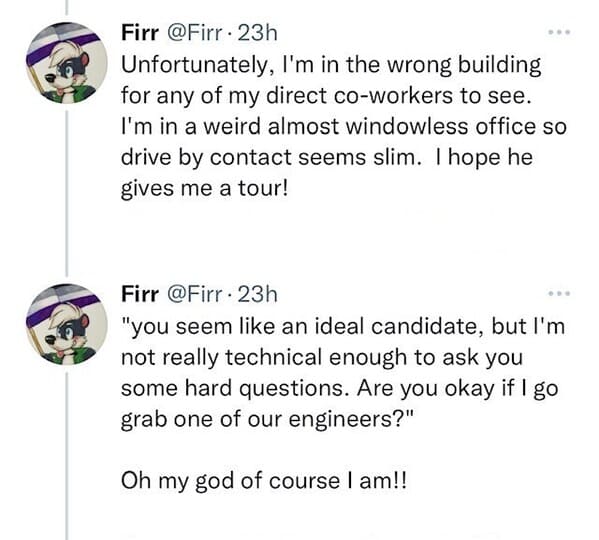Click the line 'Oh my god of course I am!!'
599x540 pixels.
click(x=264, y=481)
